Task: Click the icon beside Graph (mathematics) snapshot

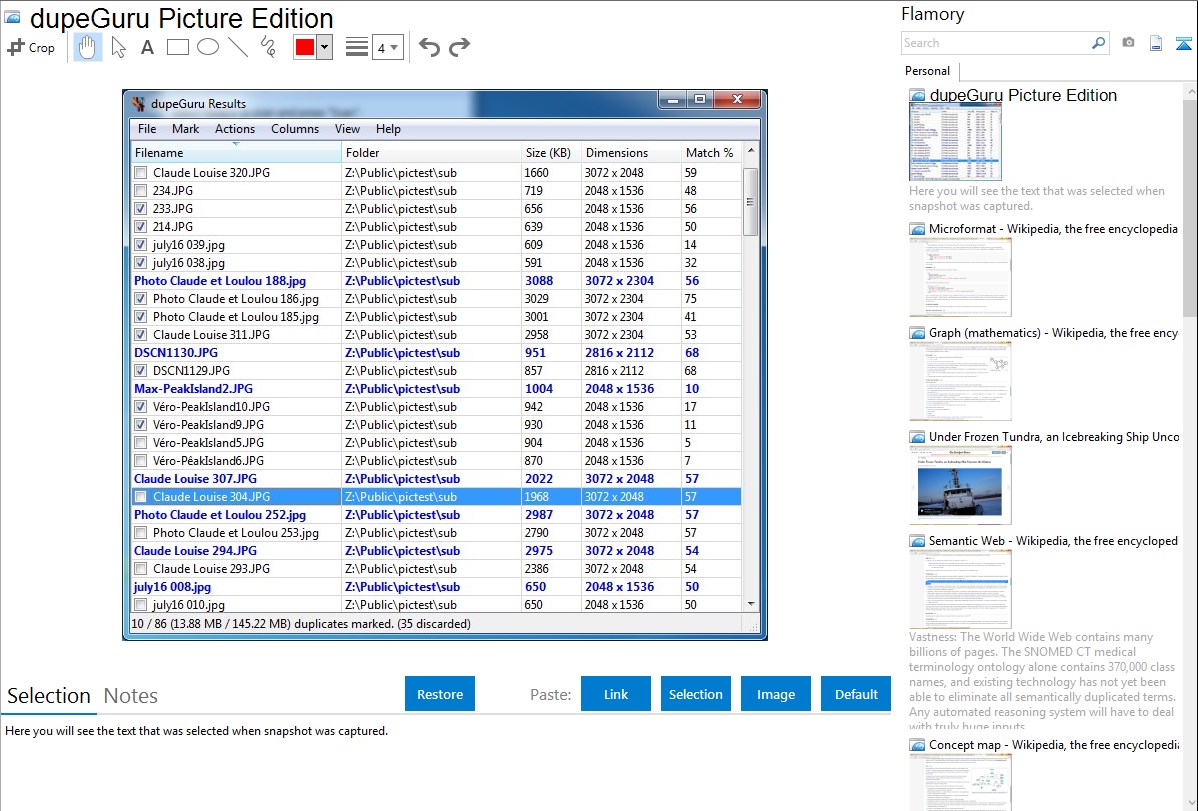Action: pyautogui.click(x=917, y=333)
